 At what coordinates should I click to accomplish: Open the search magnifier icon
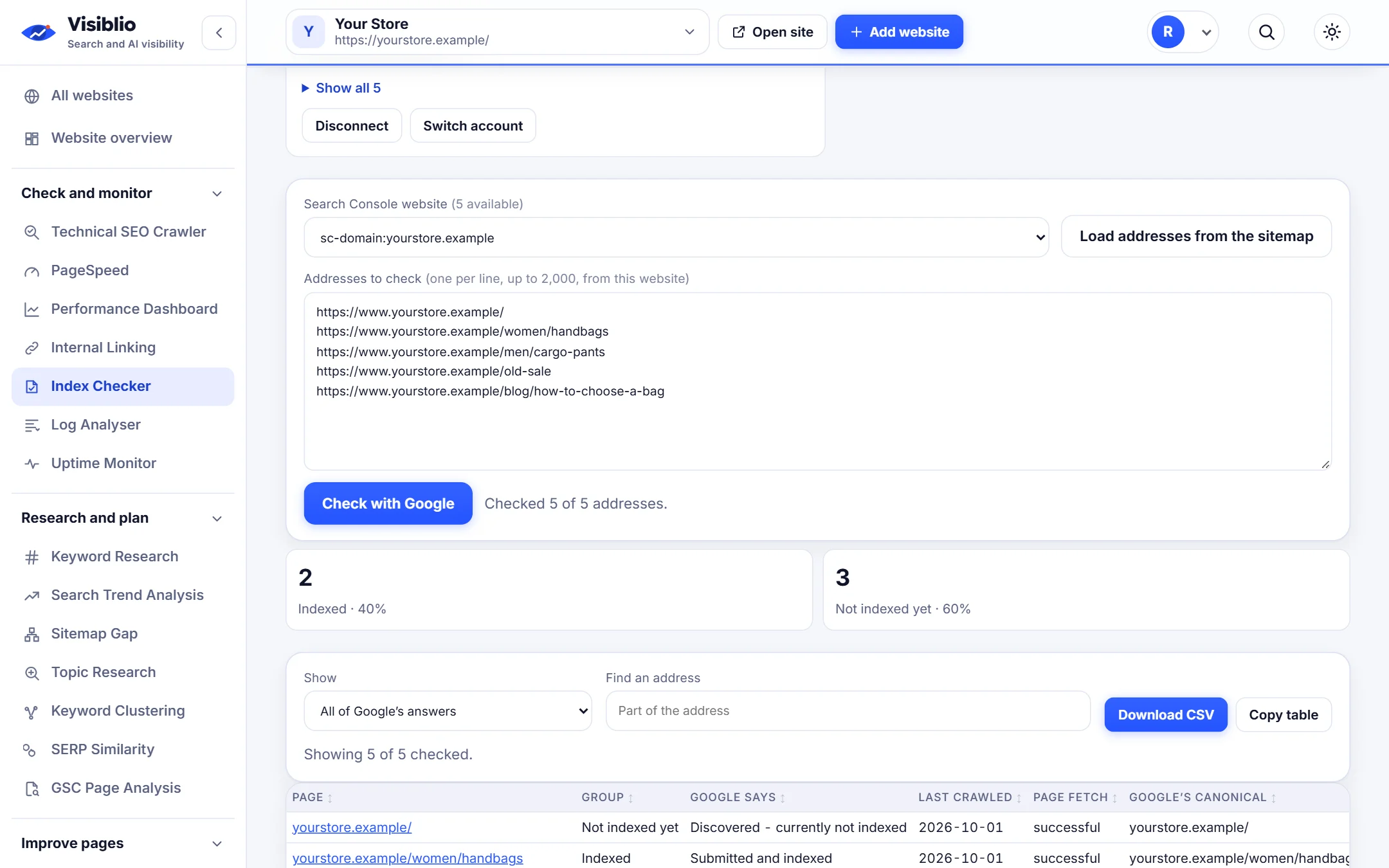tap(1266, 32)
